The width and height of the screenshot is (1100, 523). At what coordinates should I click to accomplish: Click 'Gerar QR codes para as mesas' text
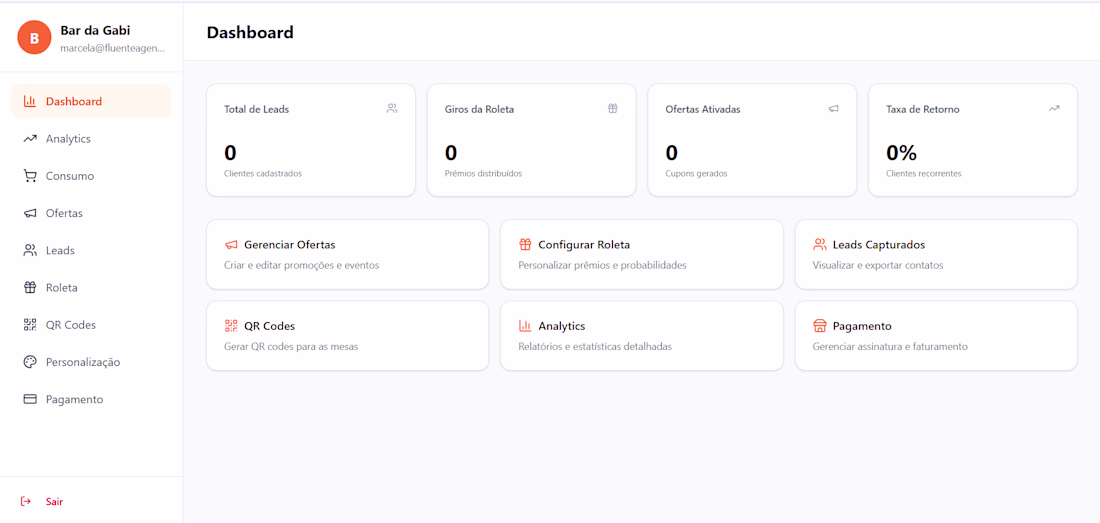(291, 346)
